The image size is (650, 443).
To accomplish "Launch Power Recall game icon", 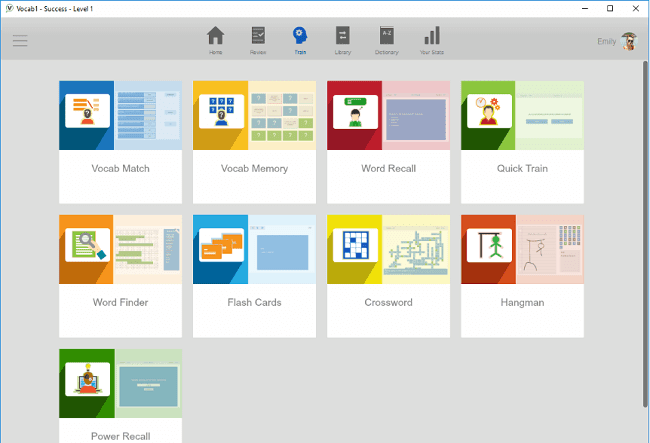I will click(87, 379).
